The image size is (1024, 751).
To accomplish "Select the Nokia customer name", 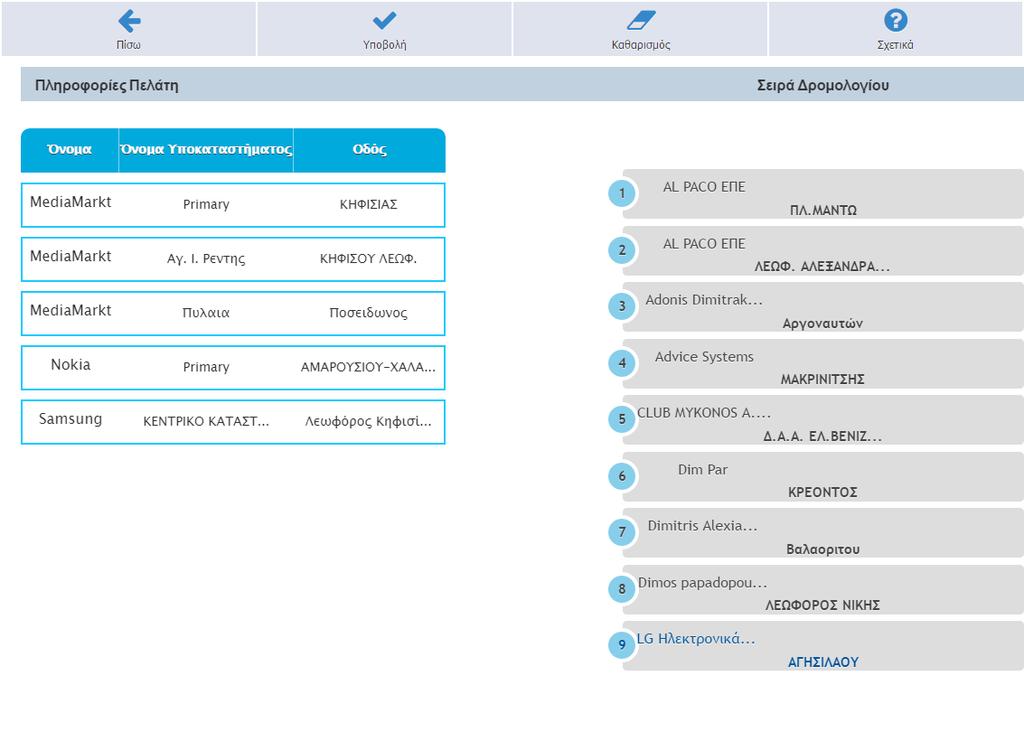I will [x=71, y=365].
